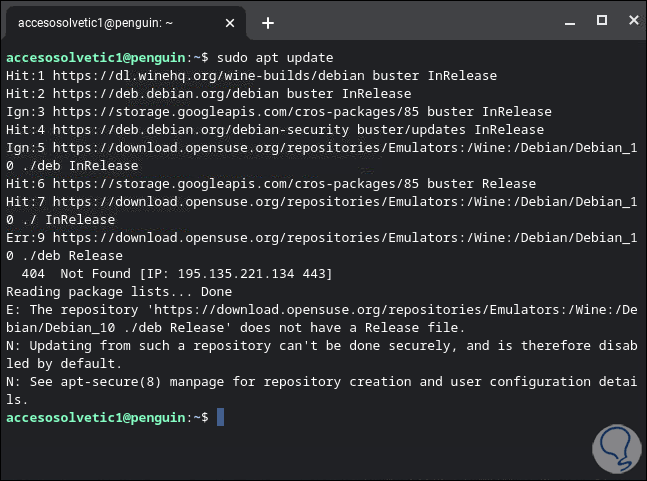Image resolution: width=647 pixels, height=481 pixels.
Task: Open a new terminal tab
Action: [268, 23]
